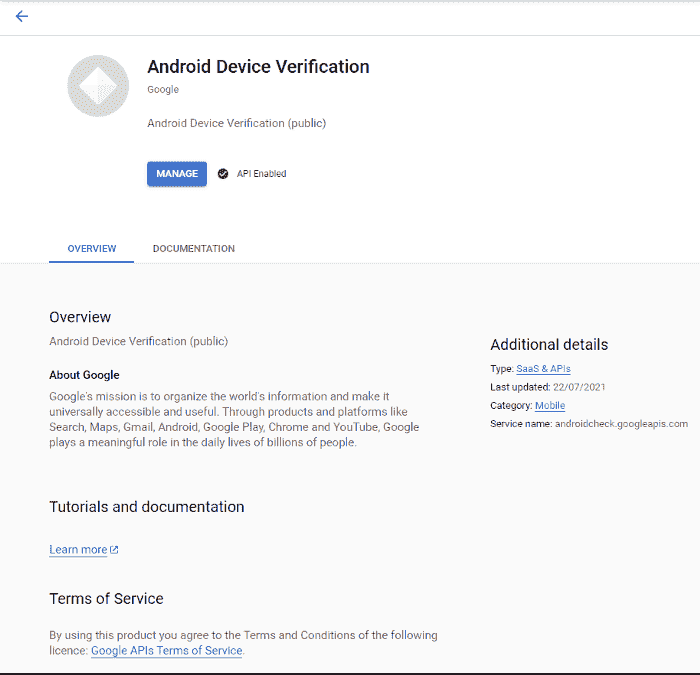Open the Mobile category link
The height and width of the screenshot is (675, 700).
(549, 405)
